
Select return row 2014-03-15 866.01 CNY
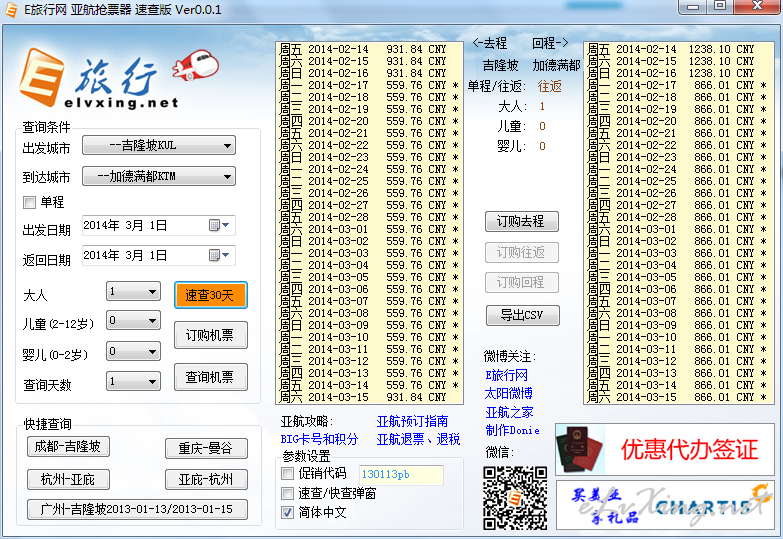pyautogui.click(x=678, y=397)
